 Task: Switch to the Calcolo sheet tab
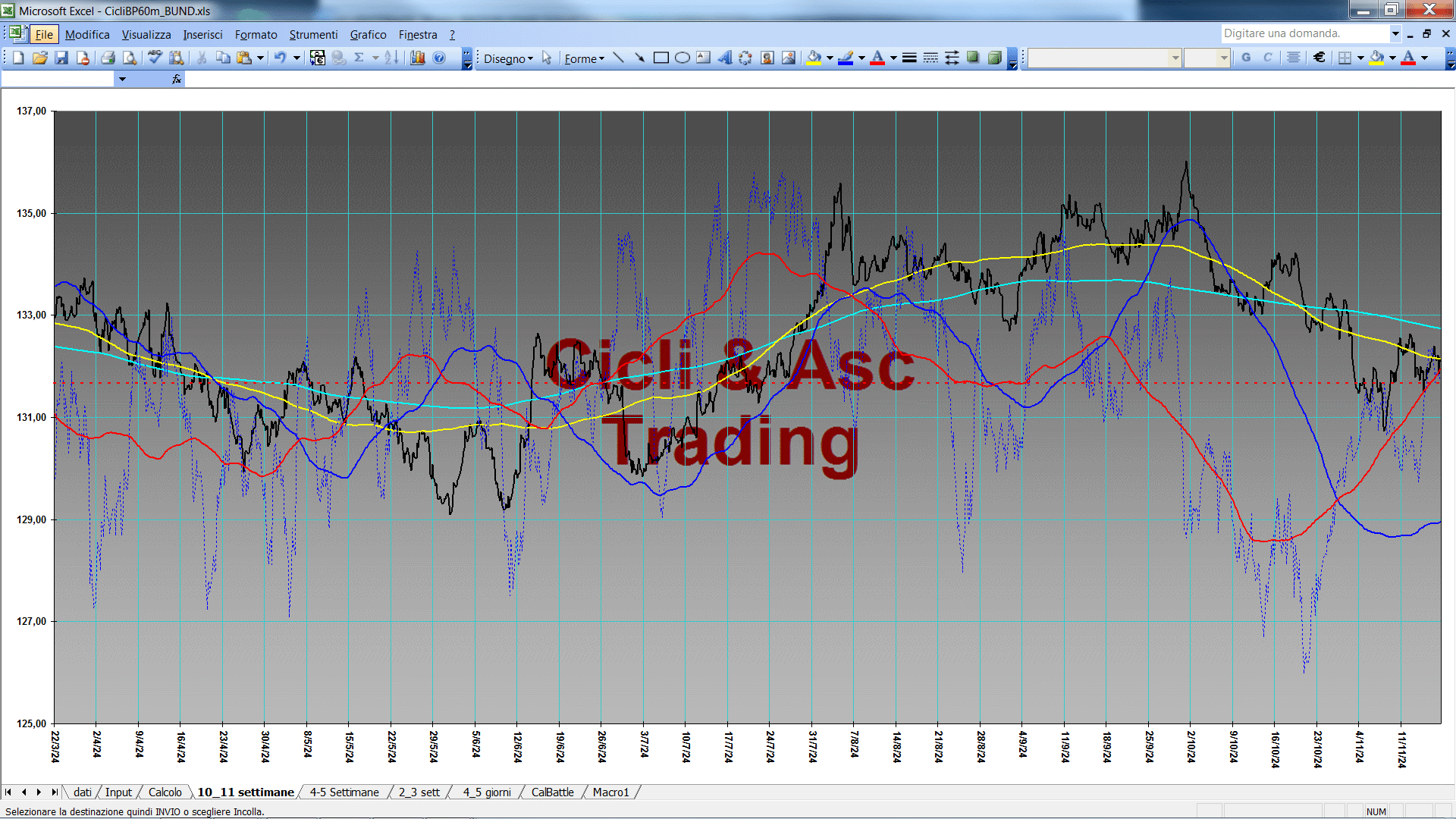(165, 792)
